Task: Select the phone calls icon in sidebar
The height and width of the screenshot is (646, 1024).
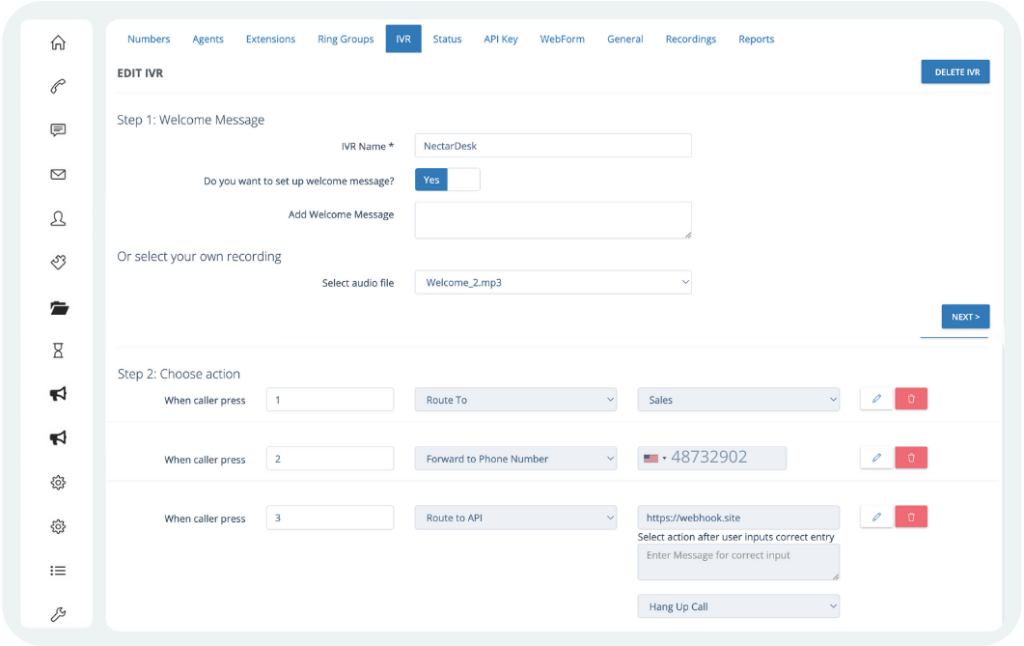Action: point(58,86)
